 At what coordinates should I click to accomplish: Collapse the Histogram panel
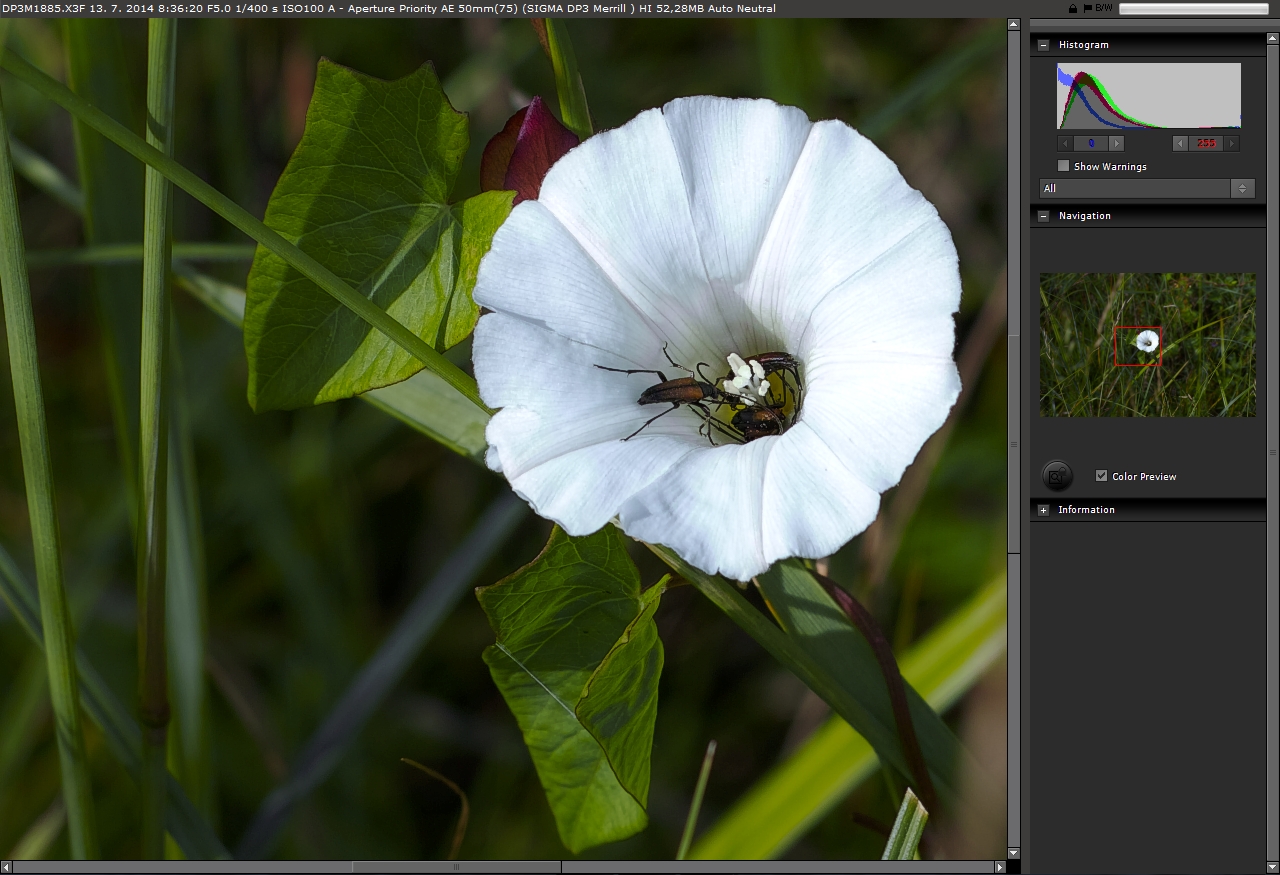1044,45
